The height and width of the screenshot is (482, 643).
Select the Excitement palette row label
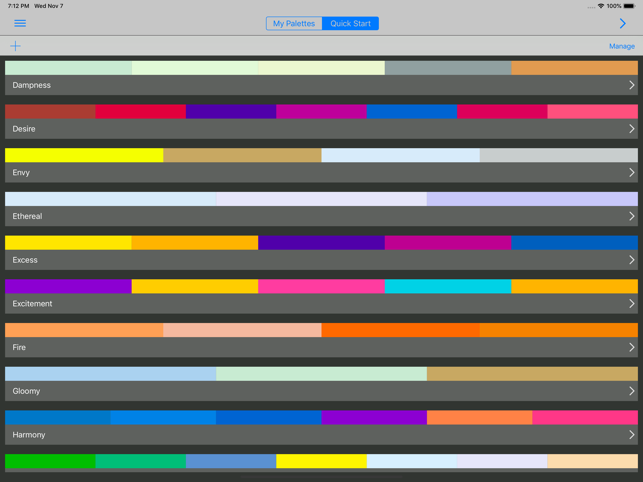click(32, 304)
